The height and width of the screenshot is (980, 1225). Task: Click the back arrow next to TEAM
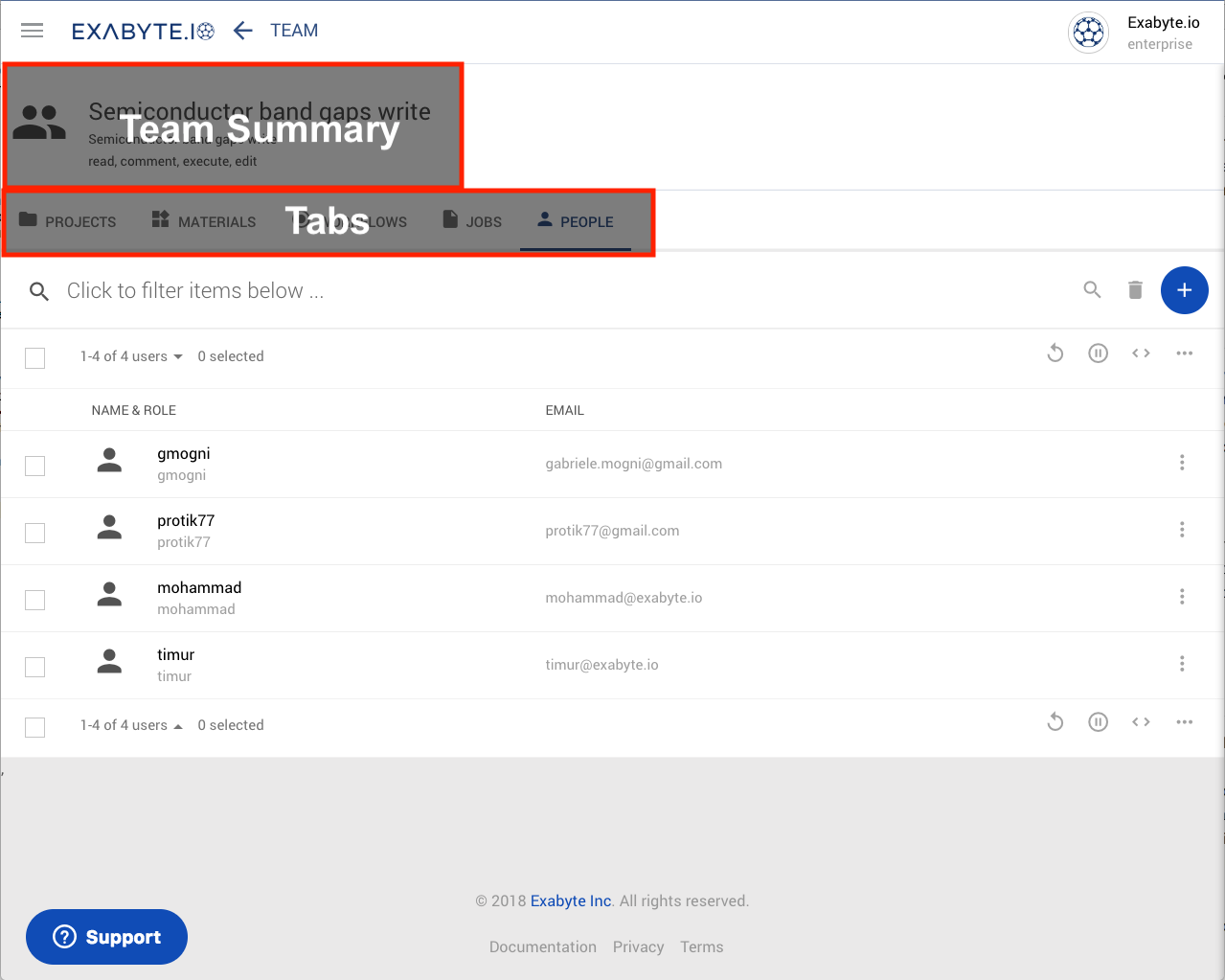[x=243, y=31]
